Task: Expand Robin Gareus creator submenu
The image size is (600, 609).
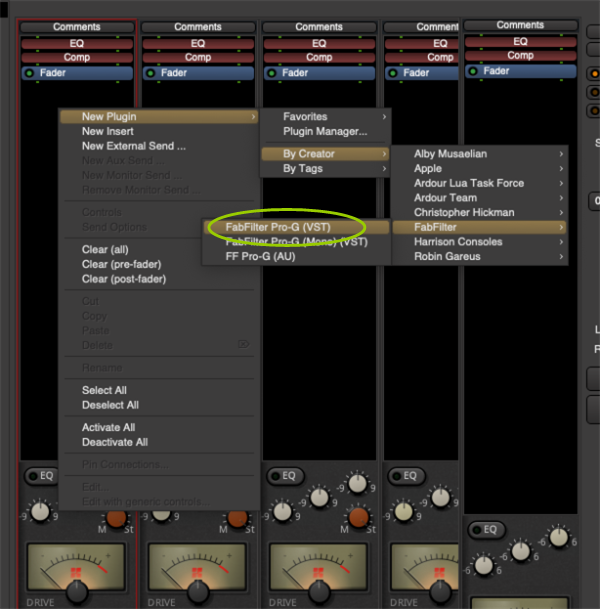Action: coord(479,257)
